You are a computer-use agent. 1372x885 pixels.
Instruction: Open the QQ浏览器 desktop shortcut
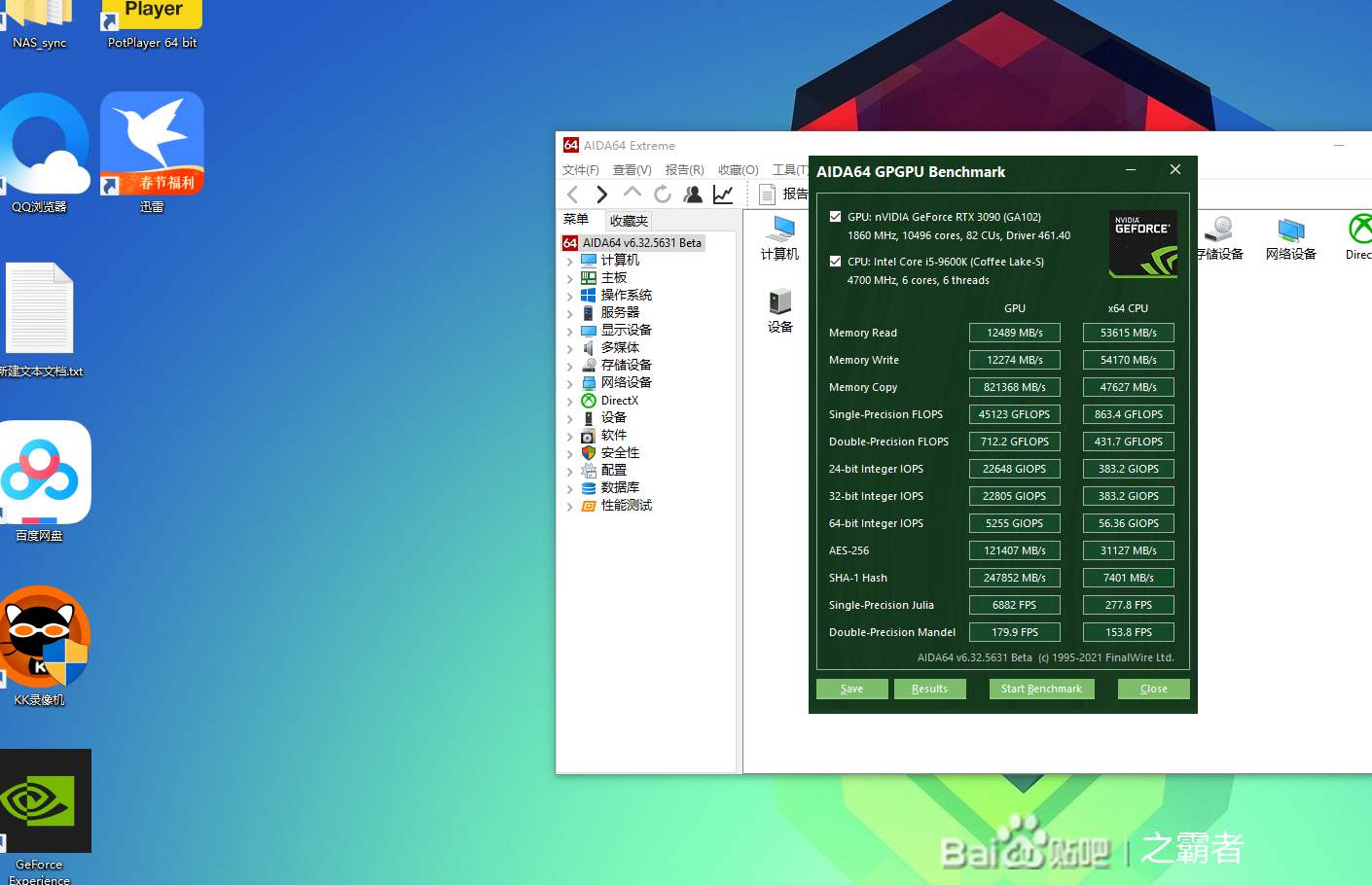(40, 154)
